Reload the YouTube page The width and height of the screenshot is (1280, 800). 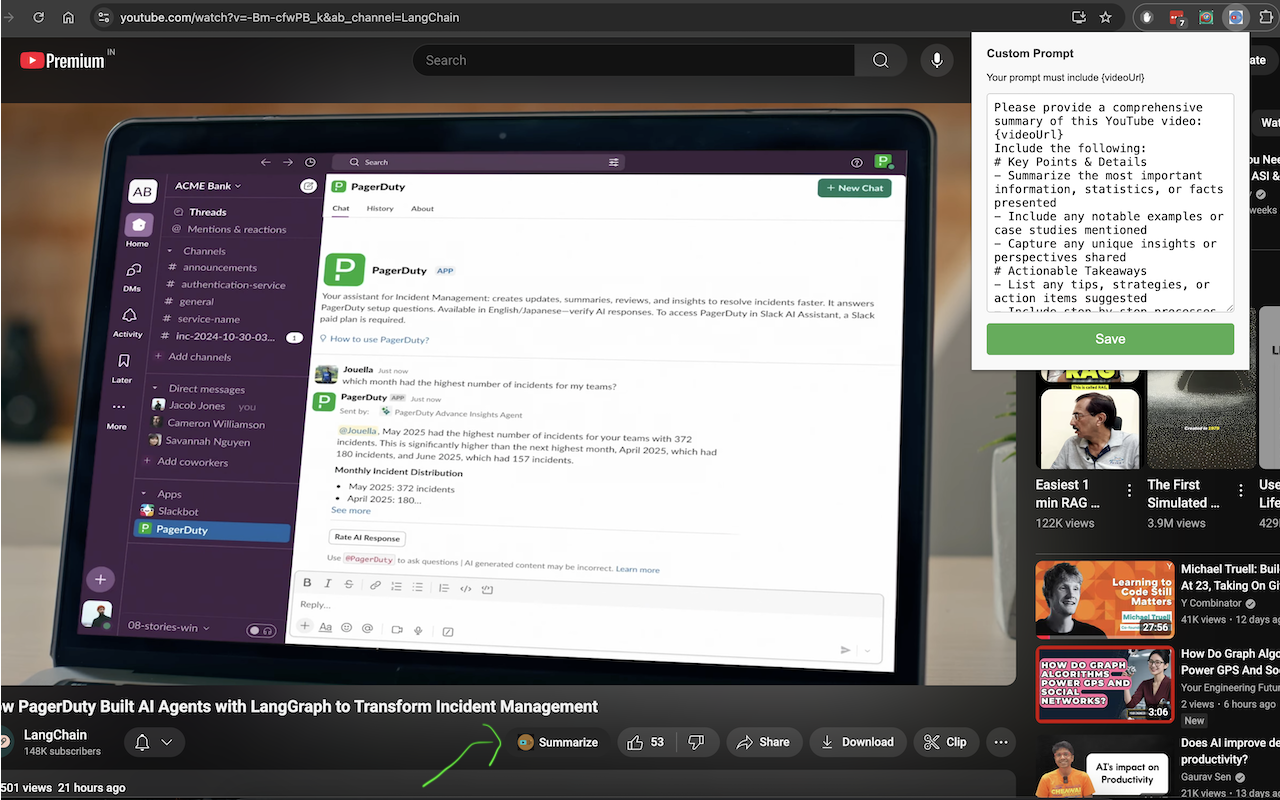pyautogui.click(x=39, y=17)
